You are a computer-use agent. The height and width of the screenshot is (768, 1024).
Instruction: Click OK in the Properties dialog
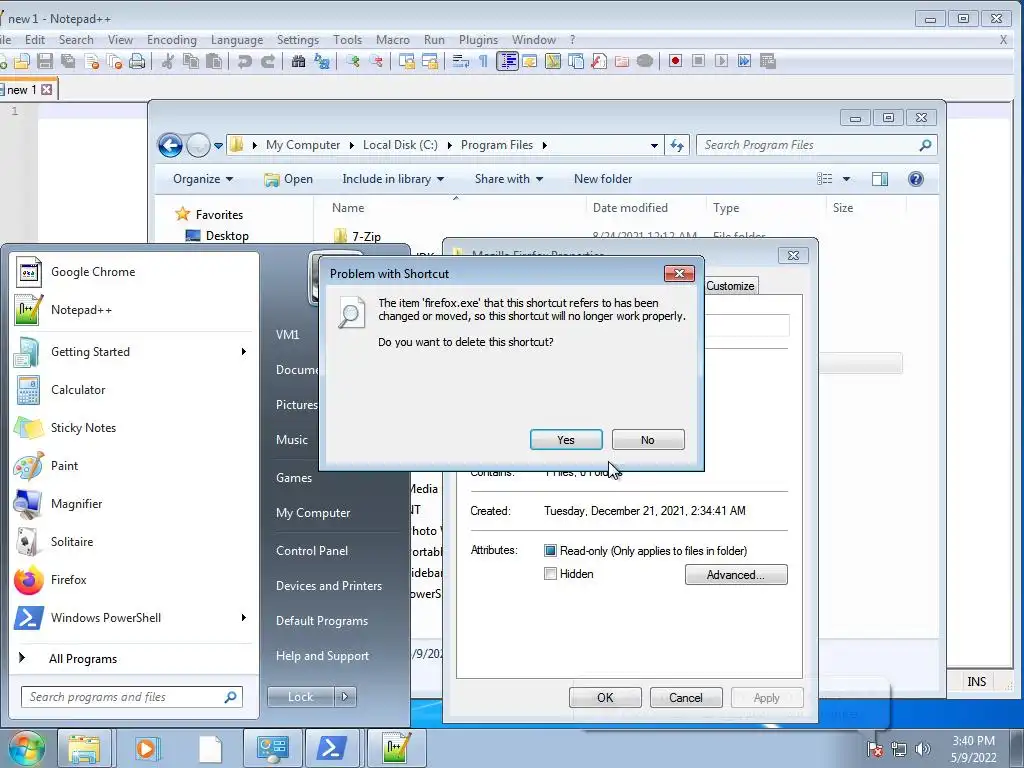605,697
